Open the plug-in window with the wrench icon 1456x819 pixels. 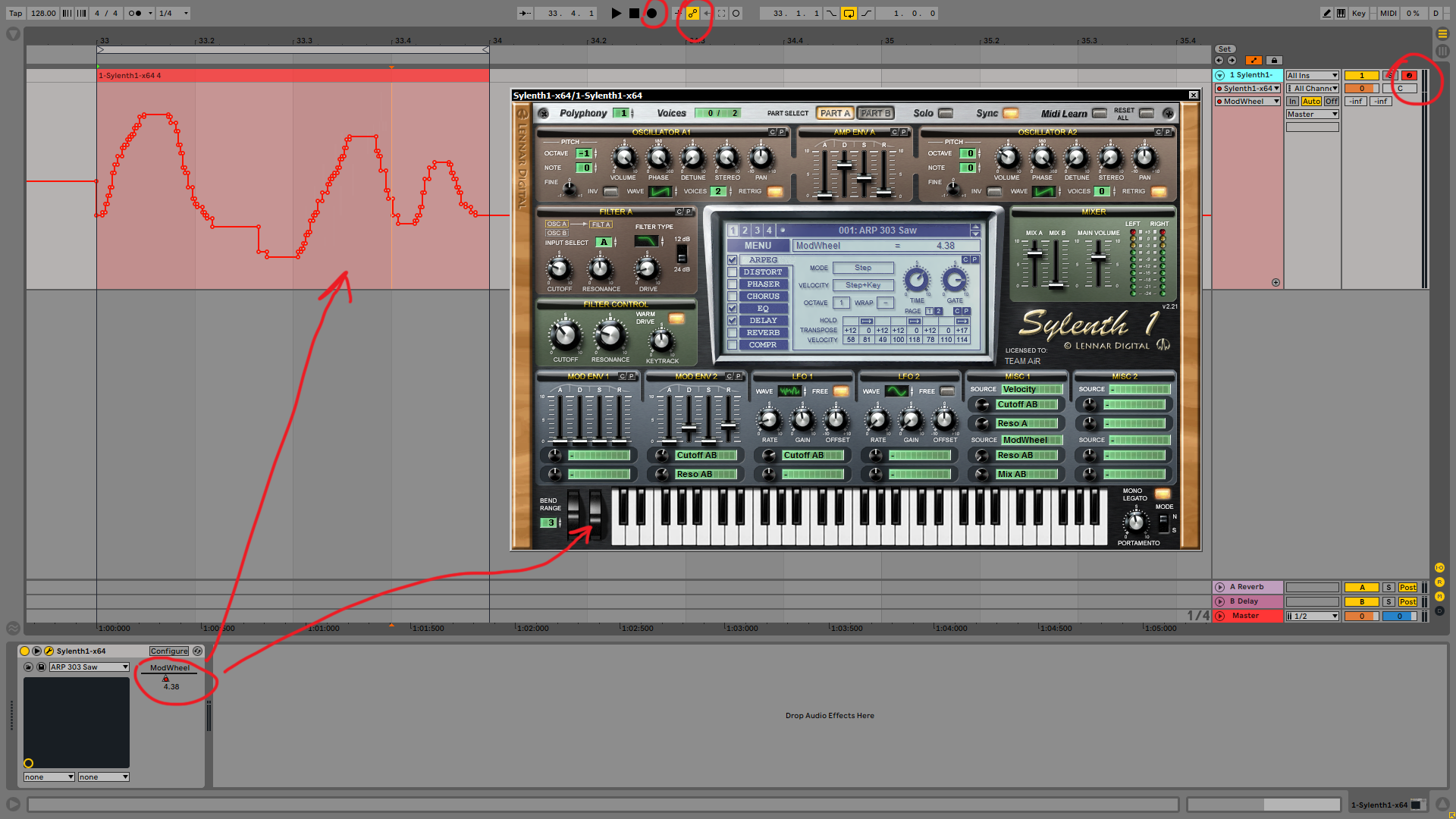point(49,651)
